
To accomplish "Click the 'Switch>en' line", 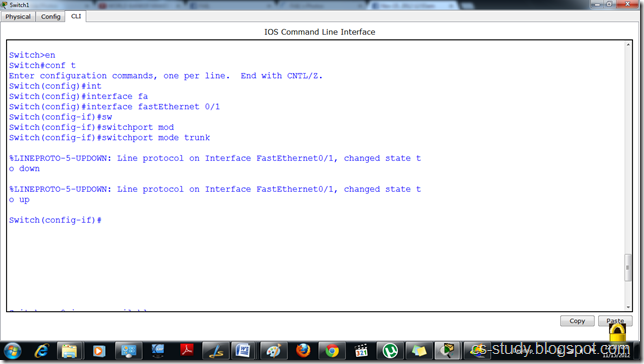I will 32,55.
